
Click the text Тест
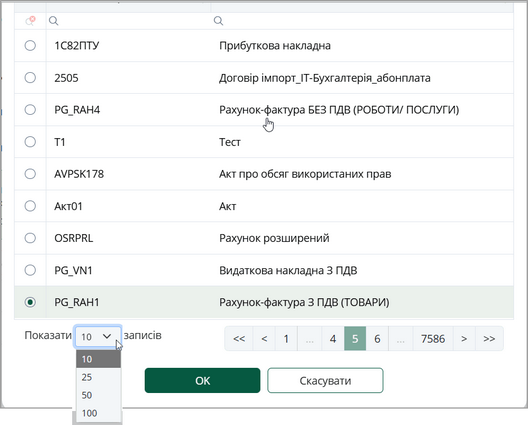[x=230, y=142]
